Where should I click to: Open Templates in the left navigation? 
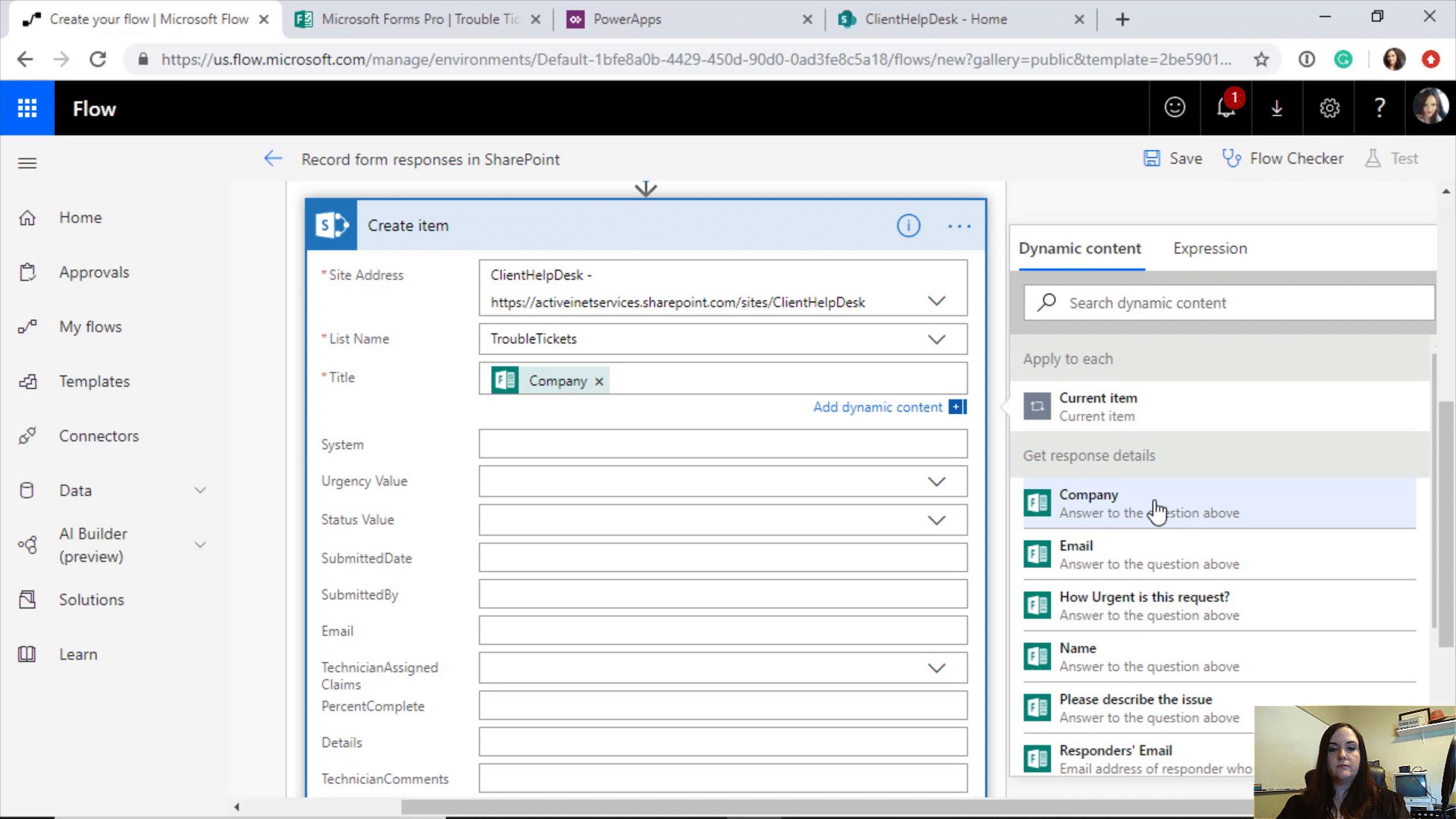pyautogui.click(x=94, y=381)
